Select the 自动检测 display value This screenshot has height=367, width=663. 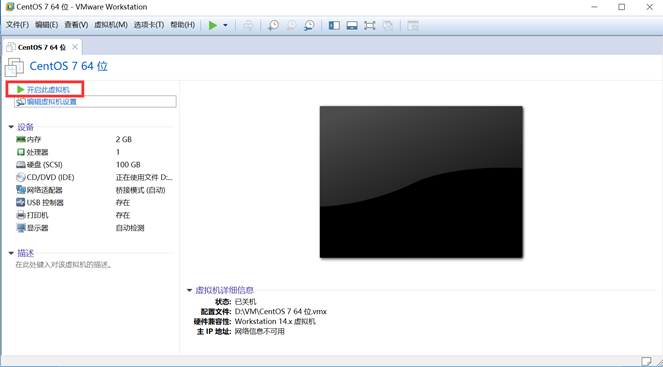click(x=130, y=228)
